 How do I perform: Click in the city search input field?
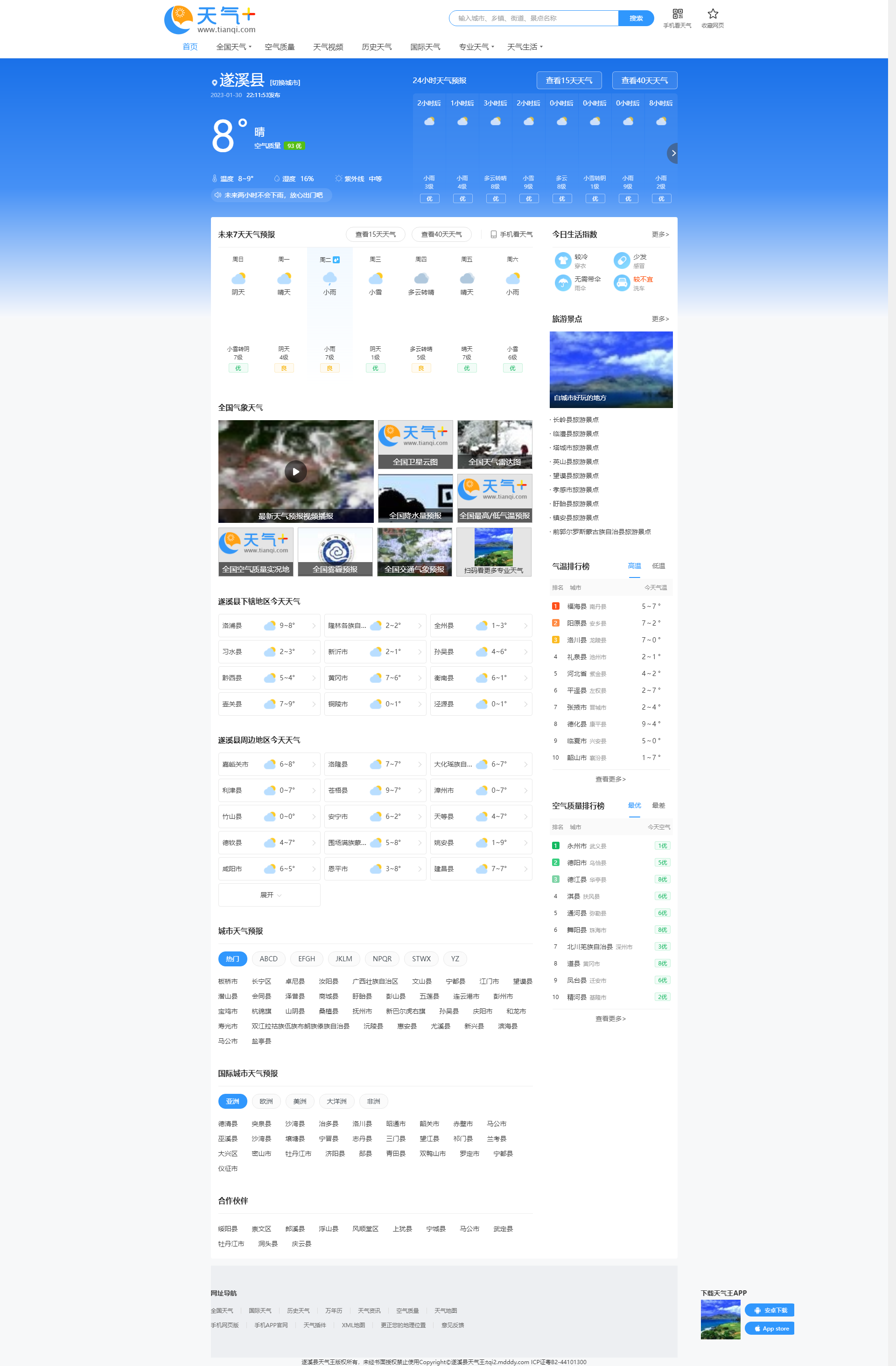point(533,18)
